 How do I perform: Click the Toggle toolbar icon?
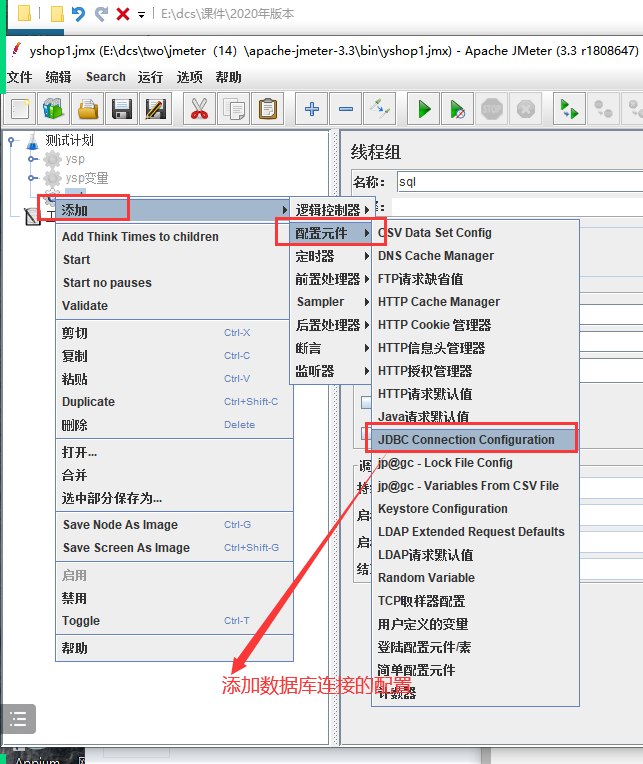pyautogui.click(x=380, y=109)
